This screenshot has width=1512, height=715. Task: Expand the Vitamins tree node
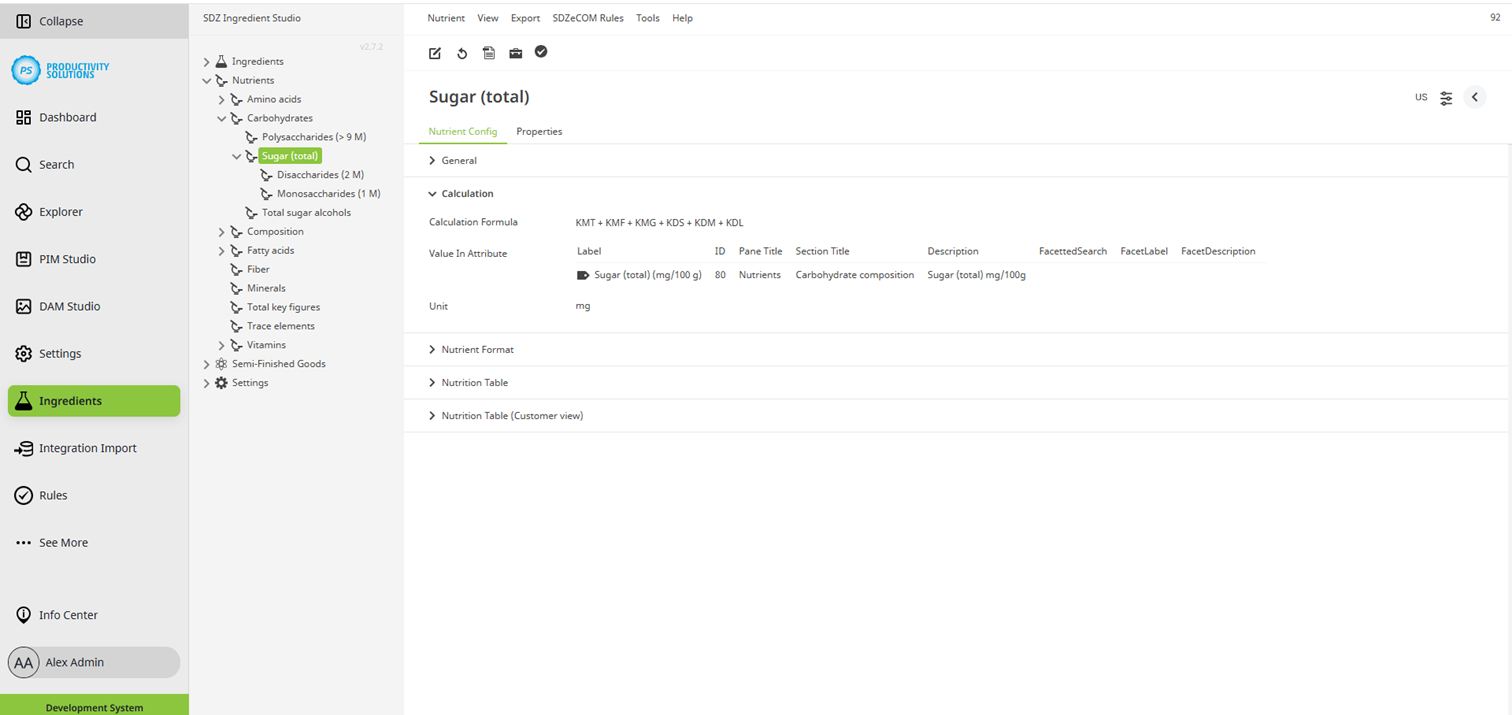[x=221, y=344]
